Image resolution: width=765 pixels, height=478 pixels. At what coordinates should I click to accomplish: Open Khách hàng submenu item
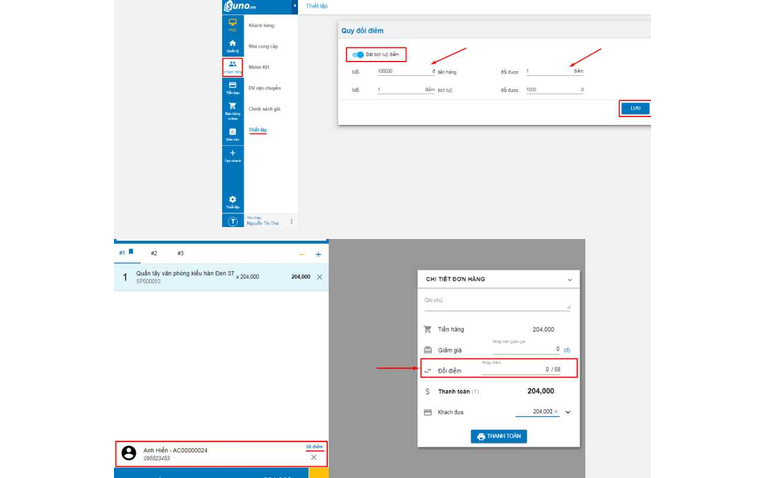[262, 25]
